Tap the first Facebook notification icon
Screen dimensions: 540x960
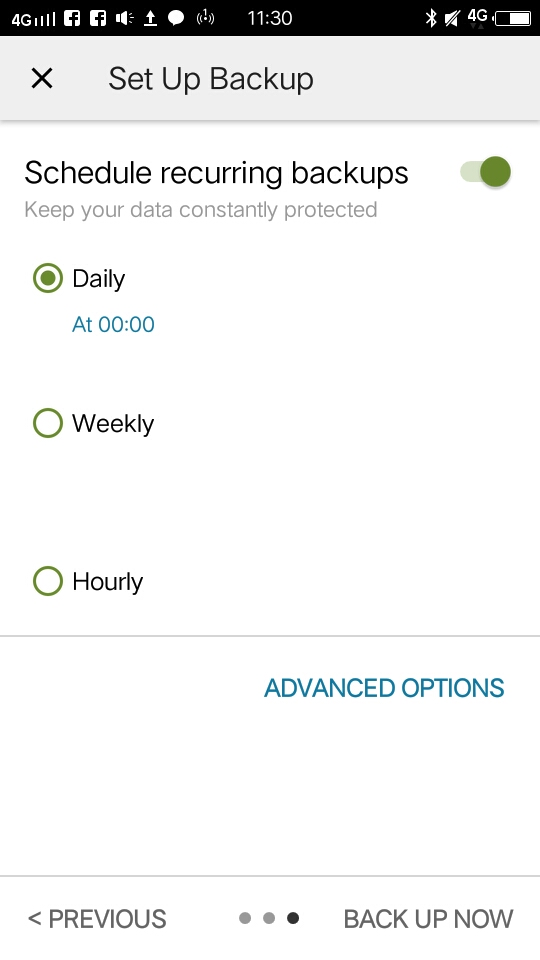(x=72, y=18)
